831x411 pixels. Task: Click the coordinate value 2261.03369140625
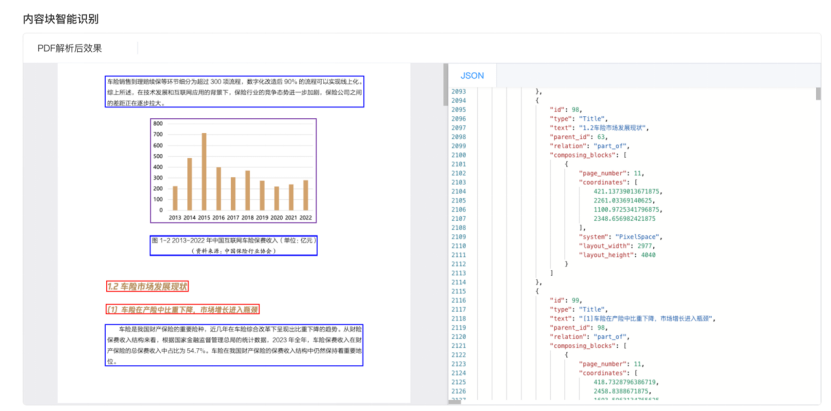point(624,200)
